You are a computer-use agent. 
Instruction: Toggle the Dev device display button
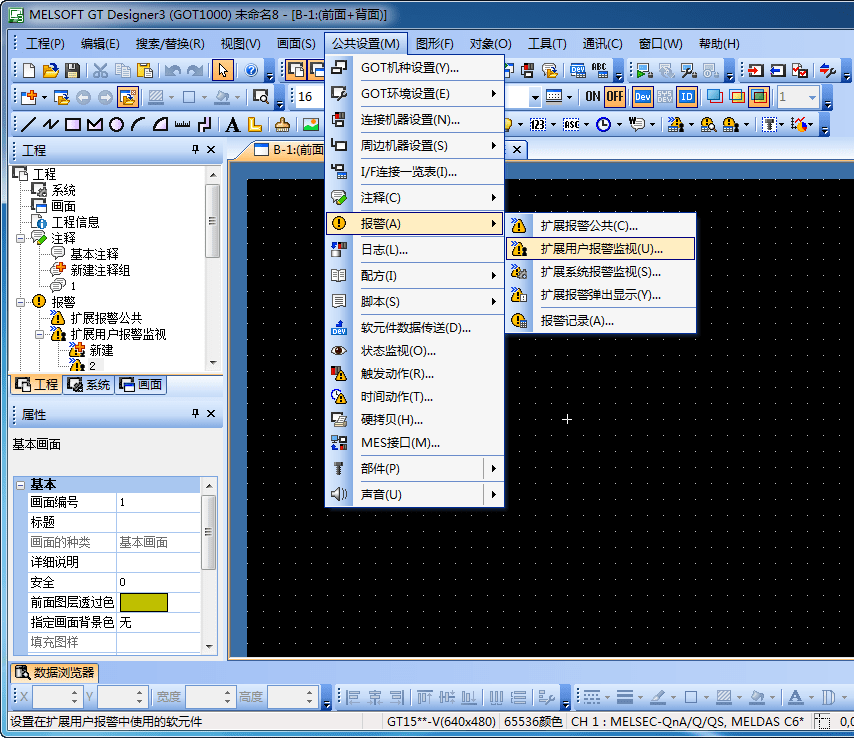(x=643, y=97)
